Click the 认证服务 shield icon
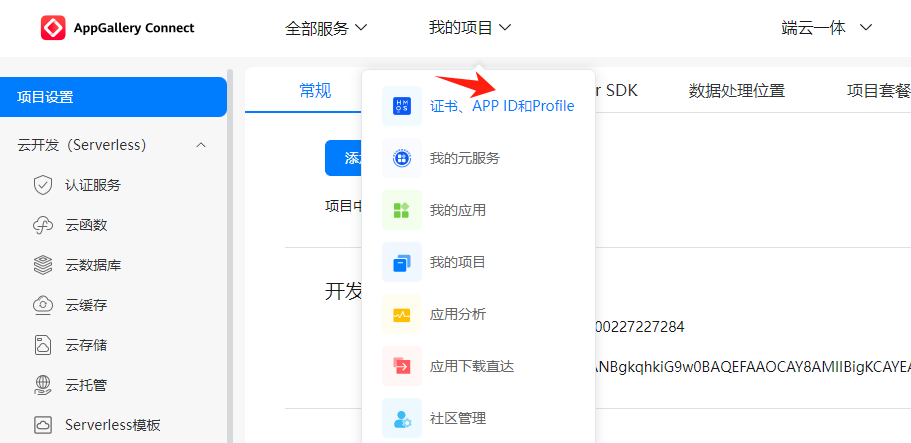The height and width of the screenshot is (443, 911). (43, 185)
